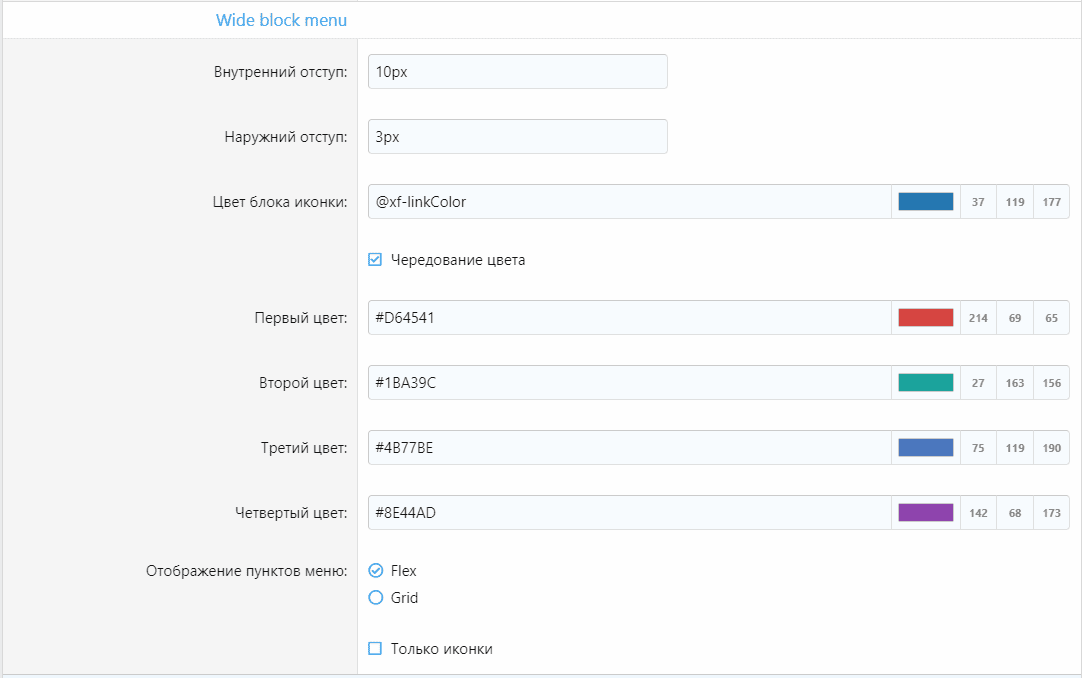
Task: Click the Третий цвет hex field
Action: click(x=628, y=448)
